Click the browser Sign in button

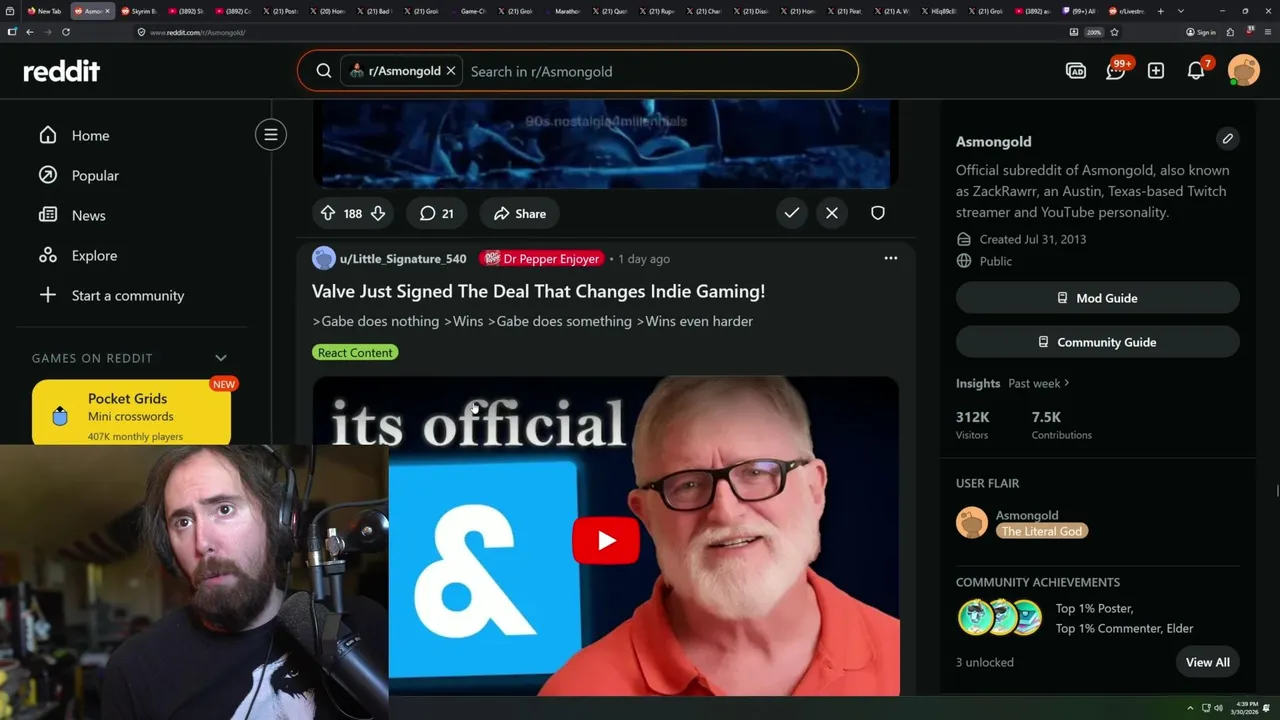click(x=1201, y=32)
